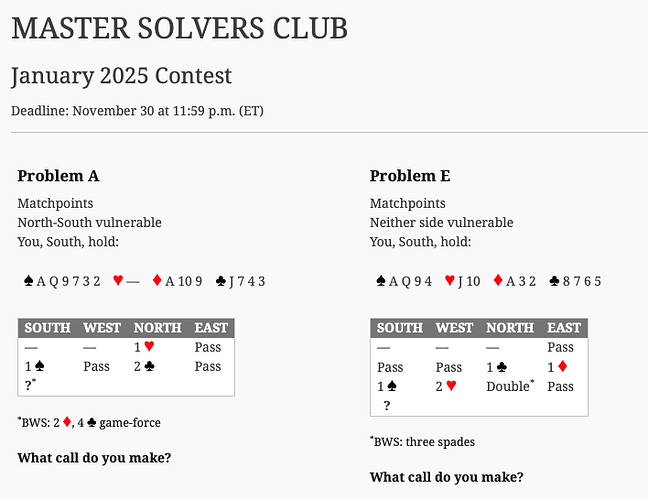Click the red heart icon in Problem A hand
Screen dimensions: 648x500
click(x=118, y=281)
